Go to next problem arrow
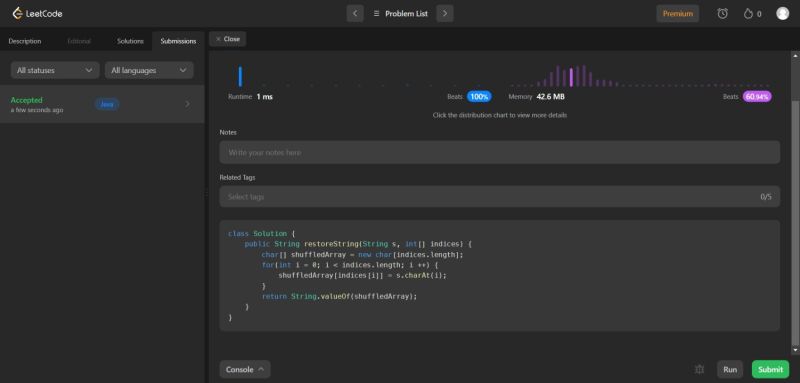Viewport: 800px width, 383px height. click(x=445, y=14)
